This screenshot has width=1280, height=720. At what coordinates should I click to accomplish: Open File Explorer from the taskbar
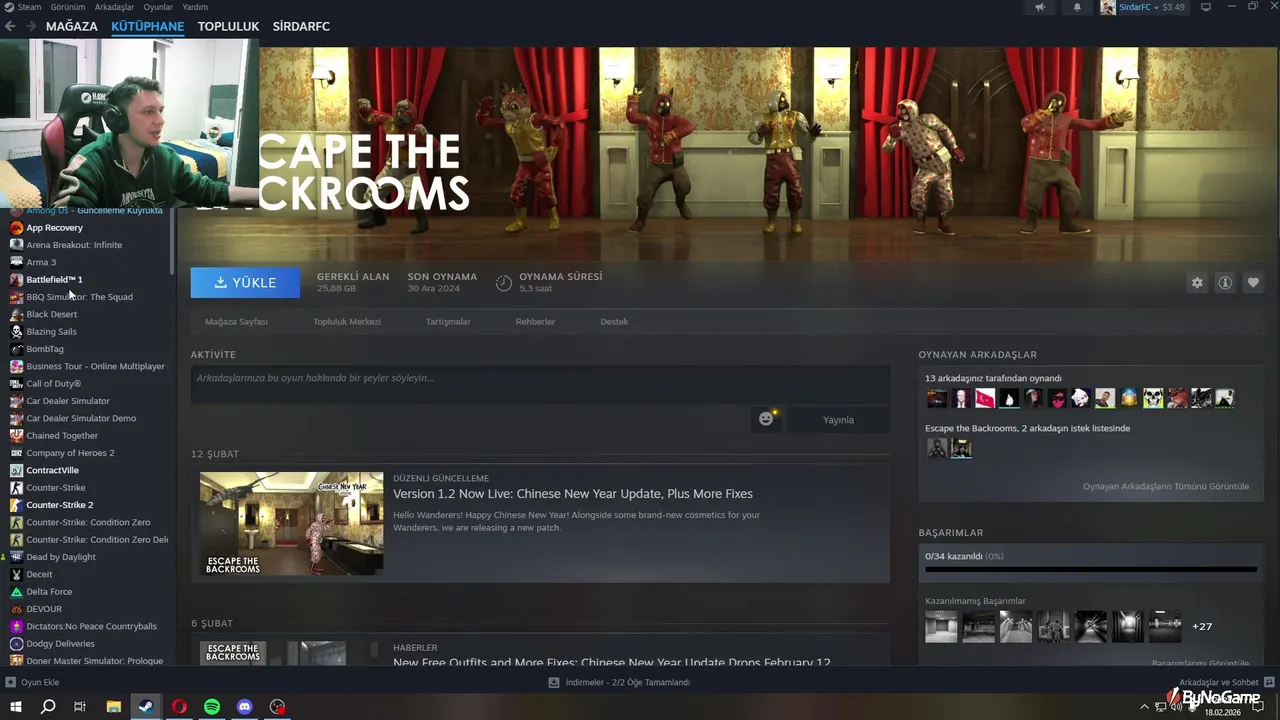point(113,706)
